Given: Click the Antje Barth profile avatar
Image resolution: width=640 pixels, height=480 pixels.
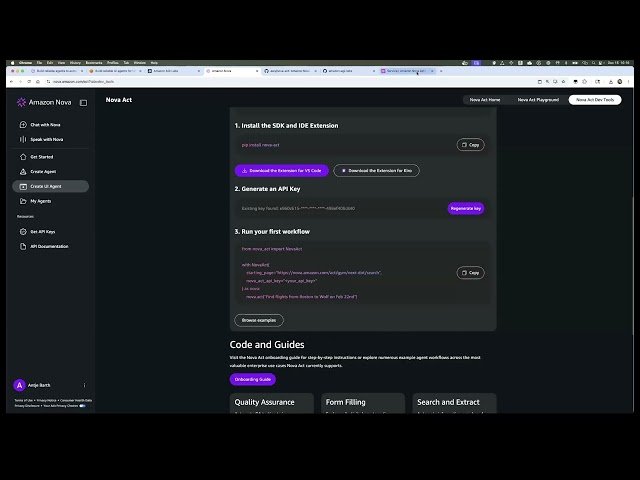Looking at the screenshot, I should tap(19, 385).
